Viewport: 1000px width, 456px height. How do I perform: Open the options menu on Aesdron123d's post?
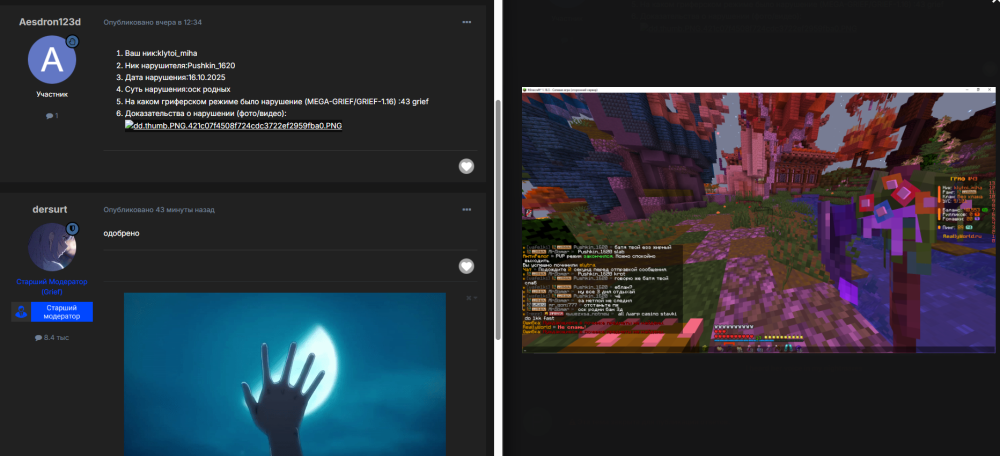click(x=467, y=22)
